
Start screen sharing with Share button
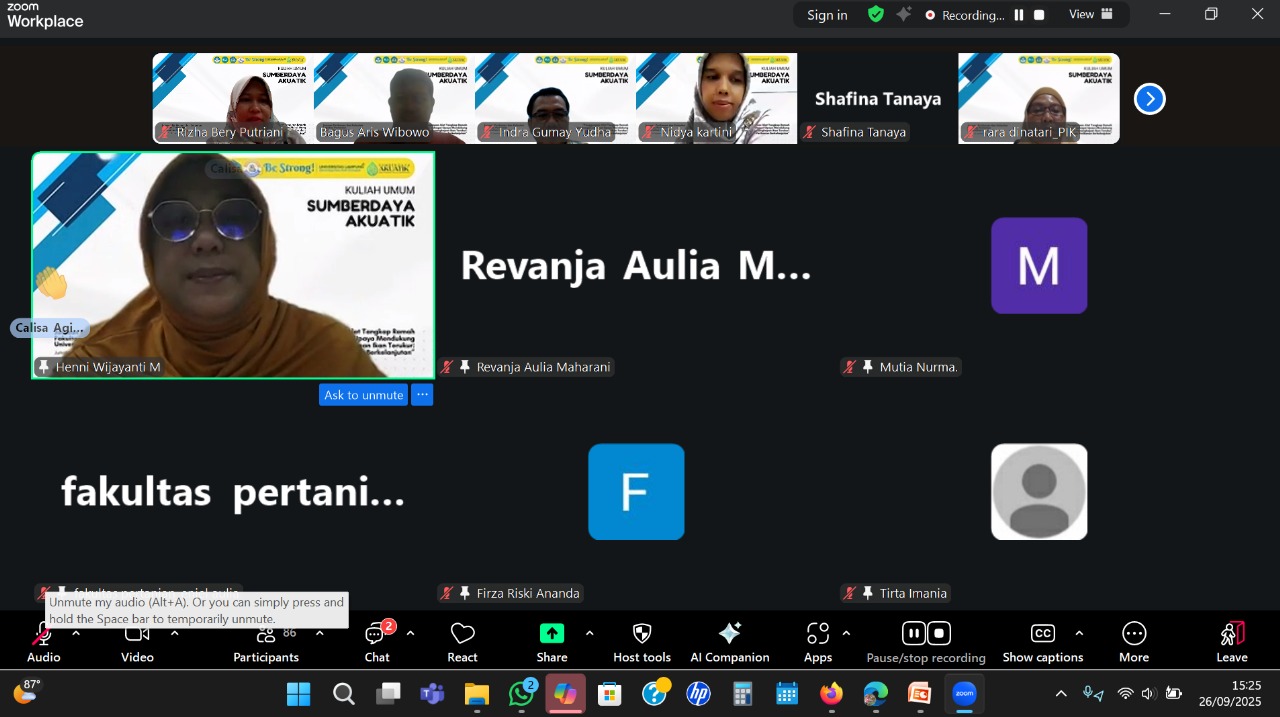[552, 641]
